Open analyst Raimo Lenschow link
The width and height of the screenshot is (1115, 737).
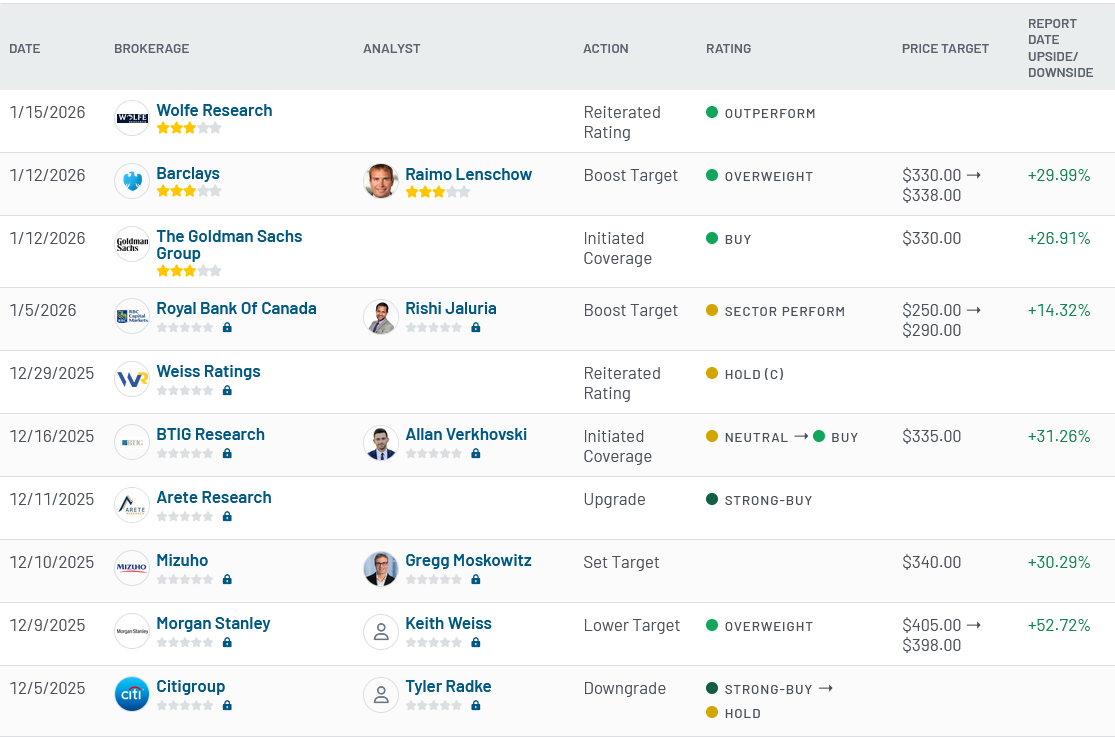point(469,174)
